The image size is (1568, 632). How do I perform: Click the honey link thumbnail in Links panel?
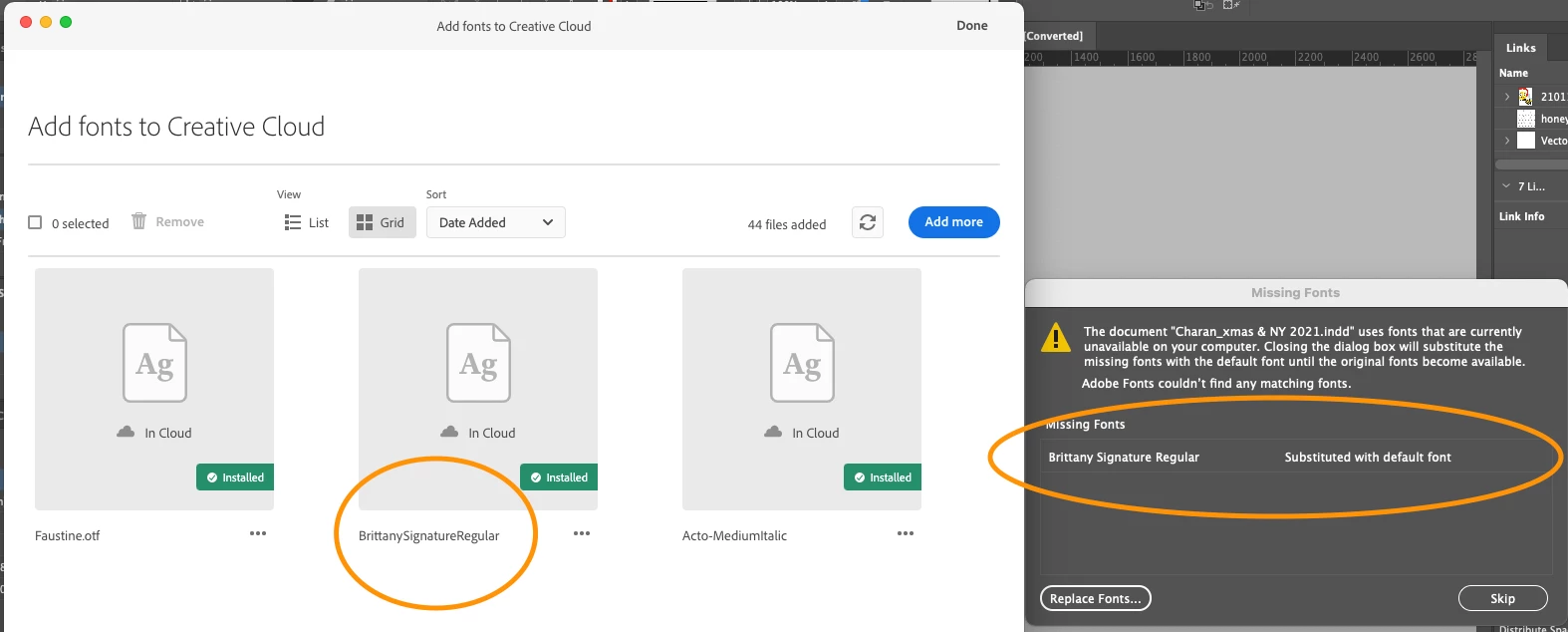(1525, 119)
